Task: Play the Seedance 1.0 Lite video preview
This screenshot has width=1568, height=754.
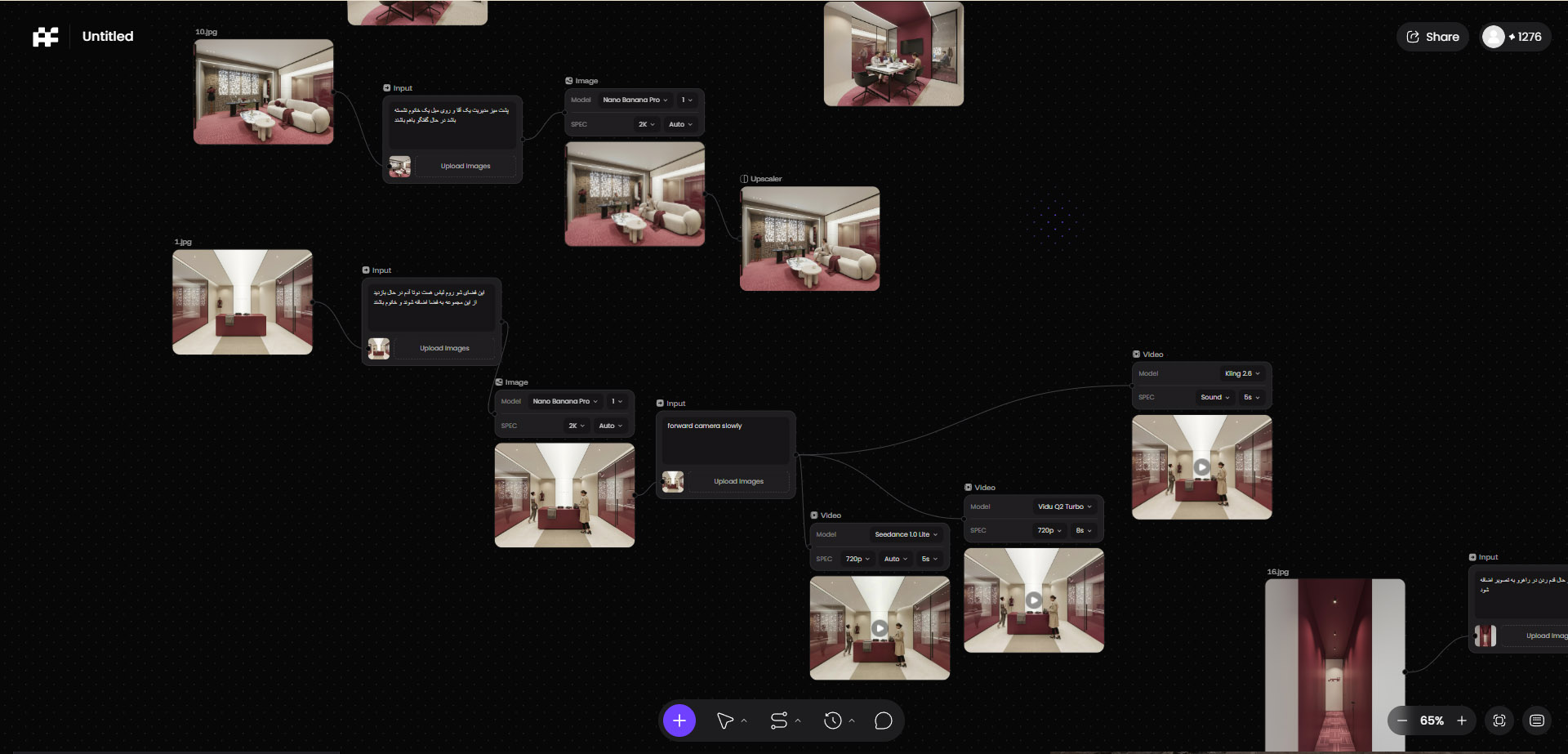Action: pyautogui.click(x=880, y=628)
